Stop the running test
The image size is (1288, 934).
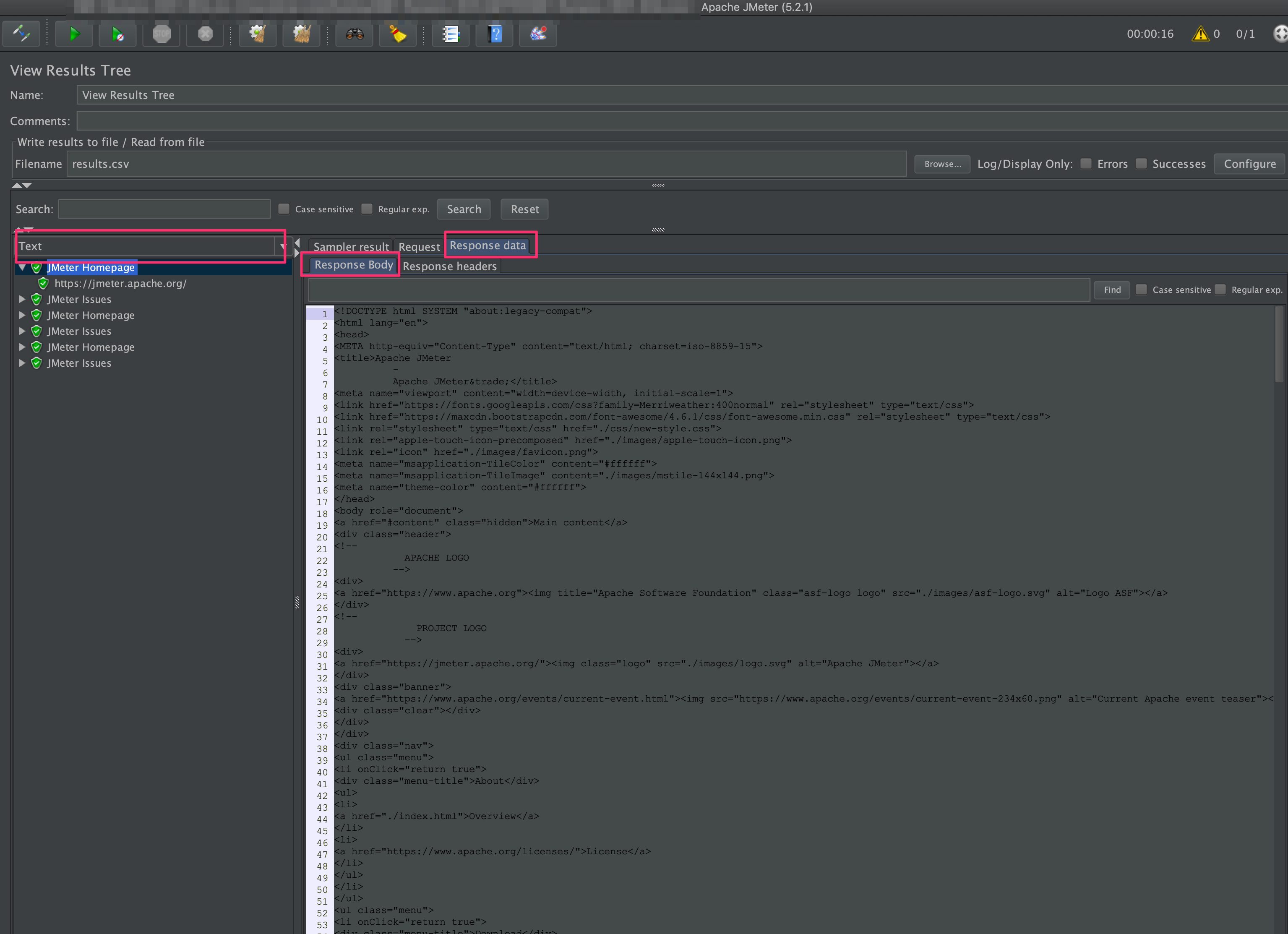pyautogui.click(x=161, y=34)
